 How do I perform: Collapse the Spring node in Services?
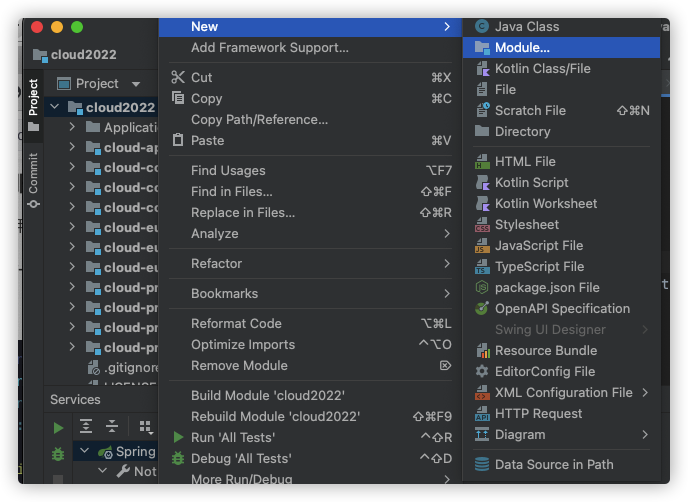coord(85,451)
